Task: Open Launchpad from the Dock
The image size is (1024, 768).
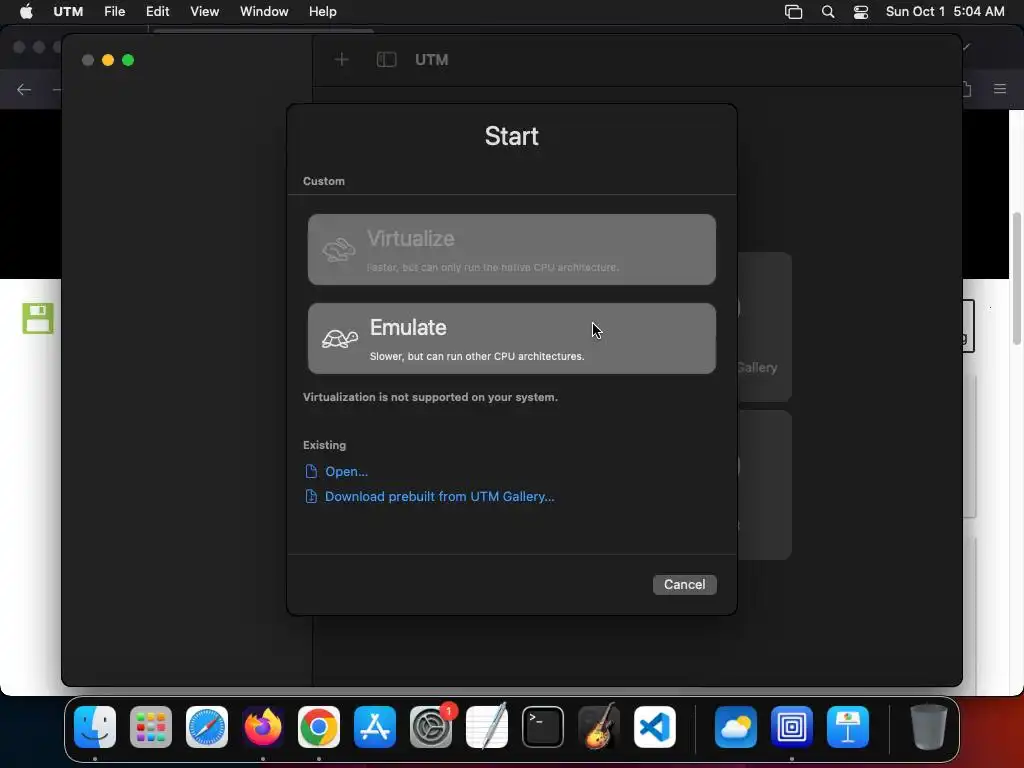Action: click(151, 727)
